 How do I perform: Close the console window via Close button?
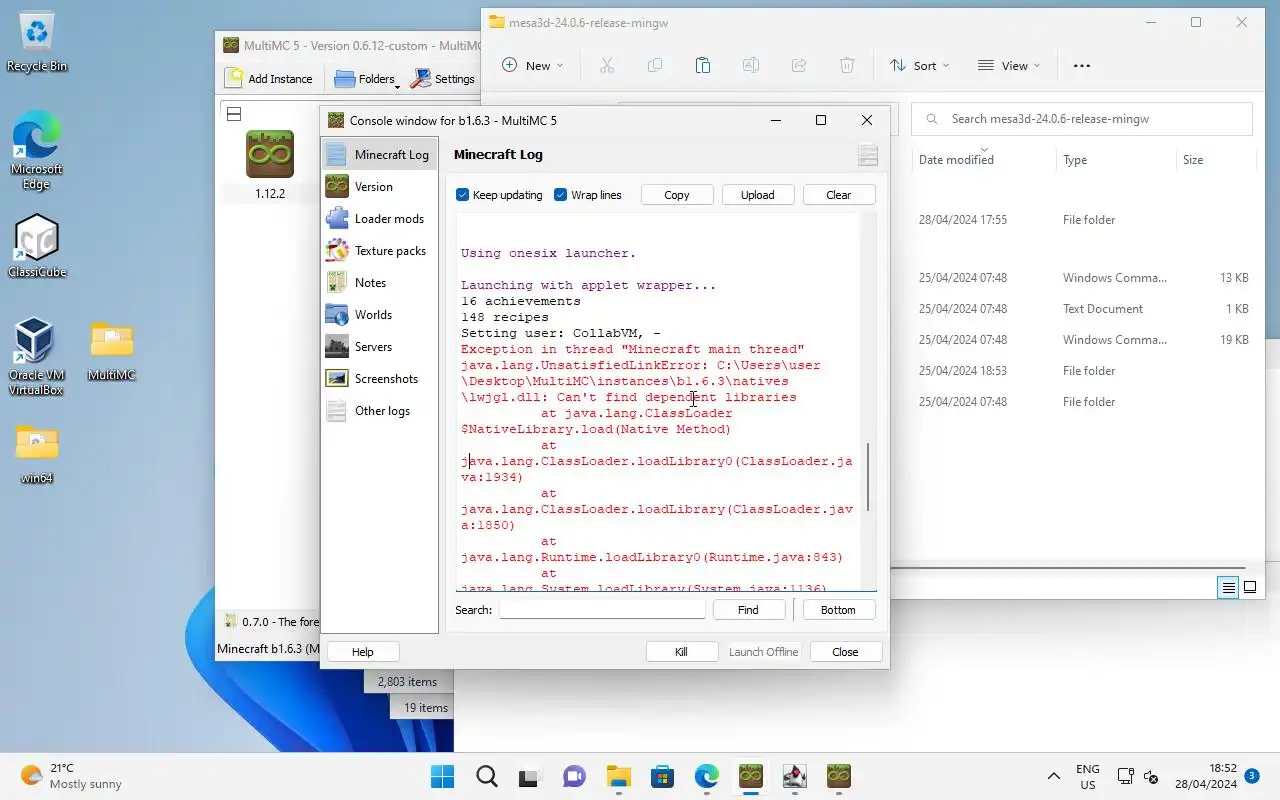point(845,652)
